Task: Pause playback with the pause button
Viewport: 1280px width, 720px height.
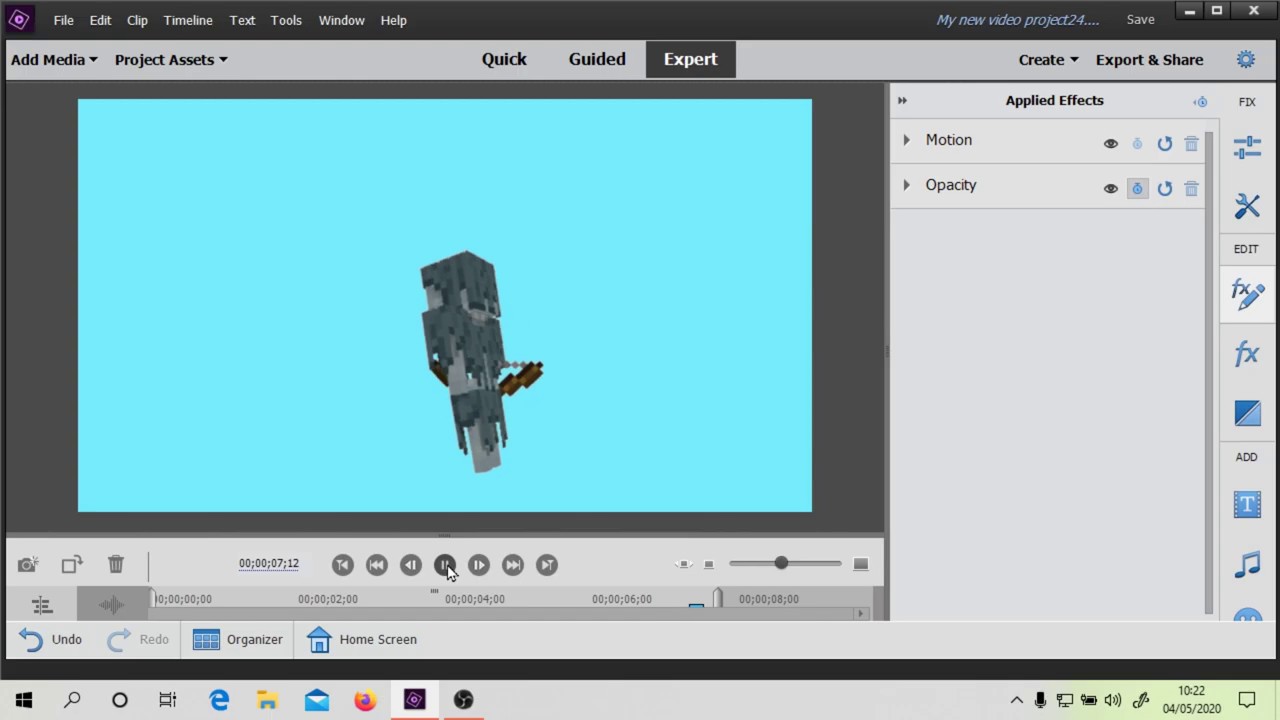Action: [x=445, y=565]
